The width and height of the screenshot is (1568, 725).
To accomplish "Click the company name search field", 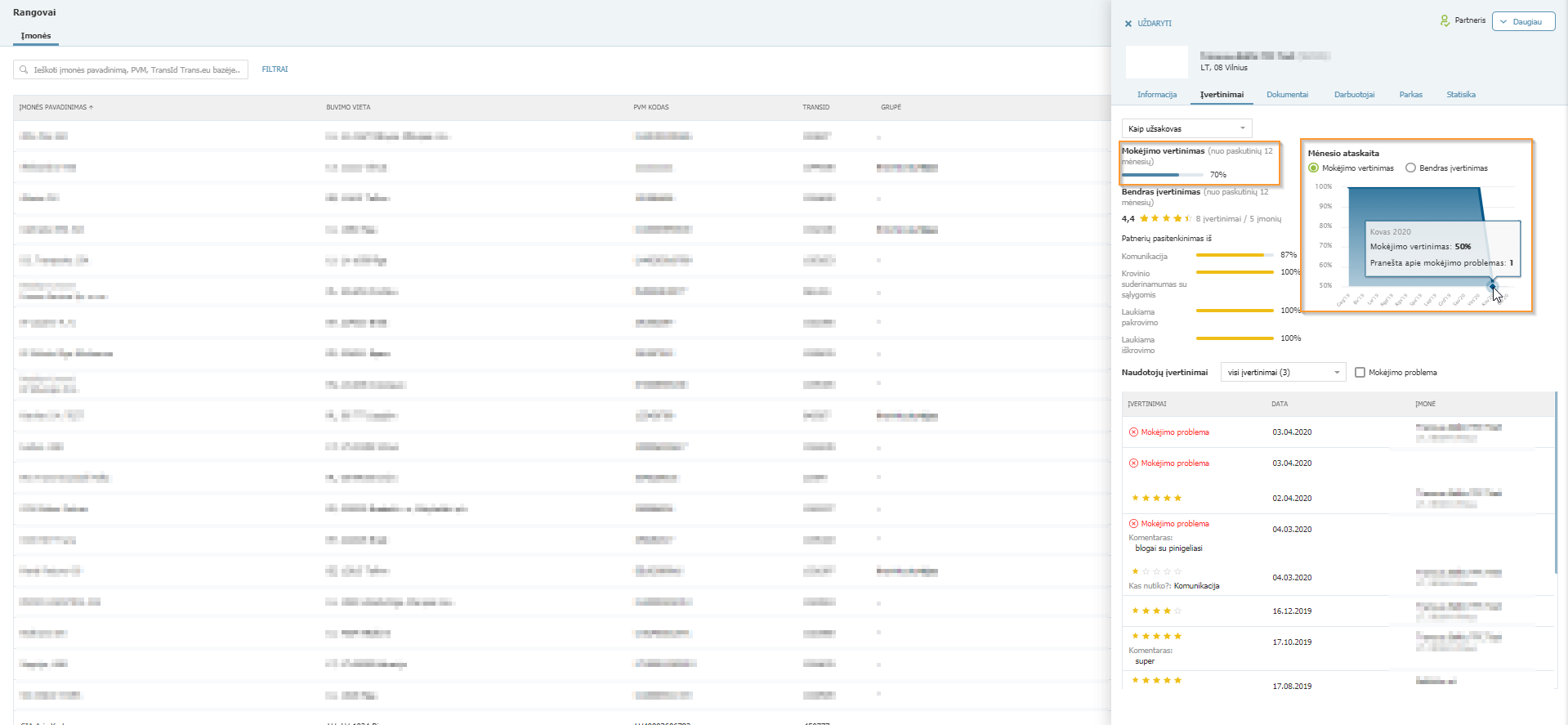I will (x=131, y=70).
